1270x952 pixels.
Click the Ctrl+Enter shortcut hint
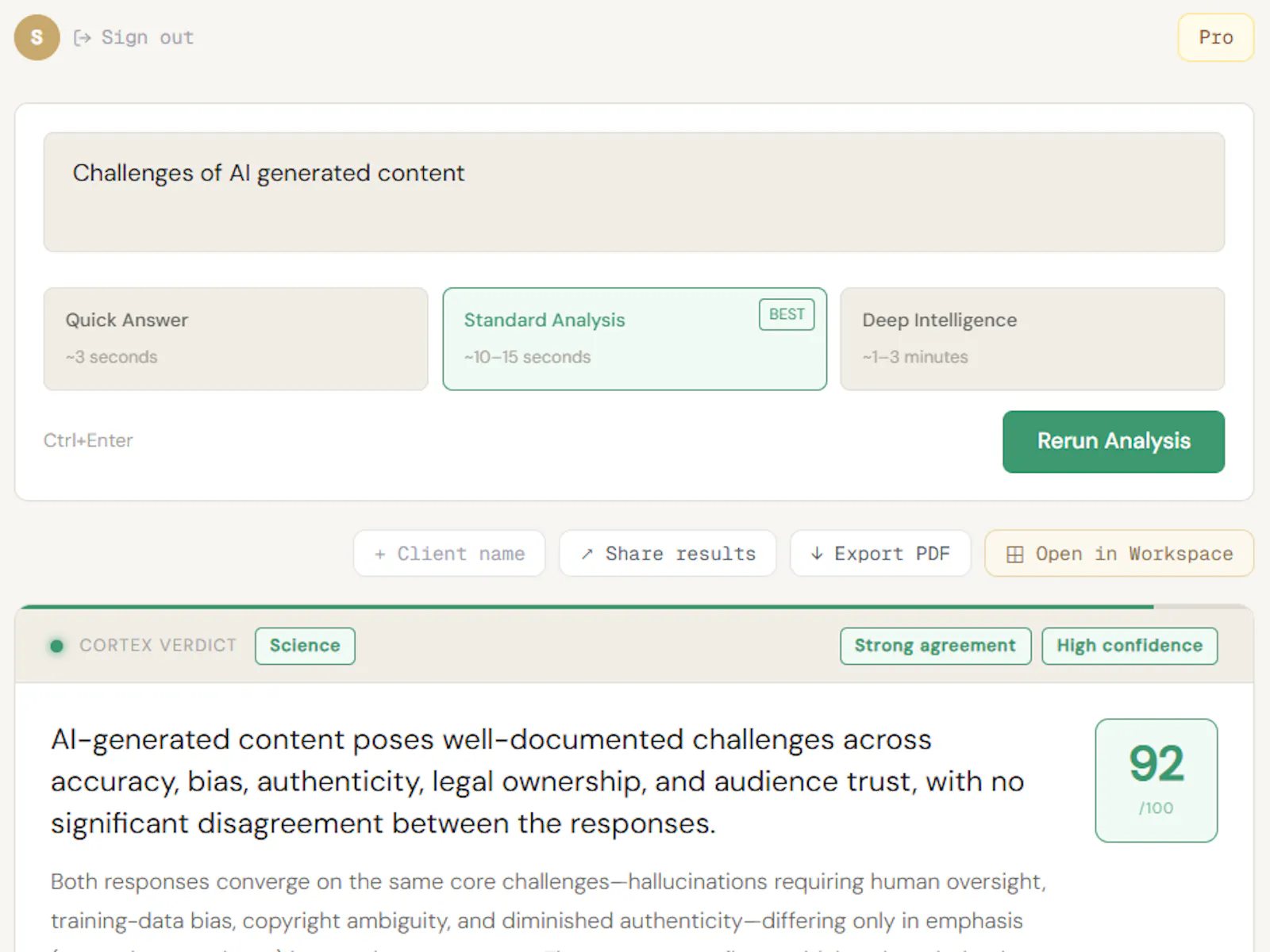click(x=88, y=440)
